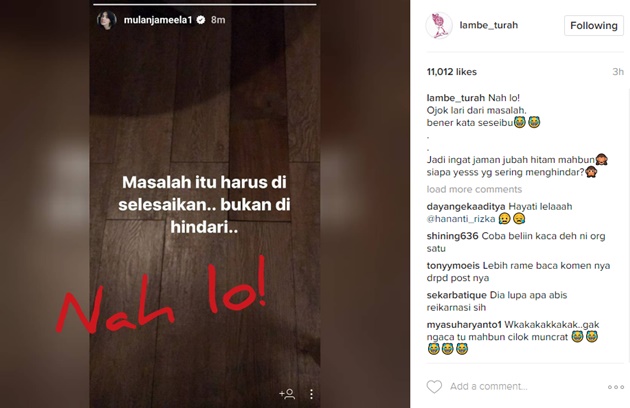Open the mulanjameela1 username on story
630x408 pixels.
pyautogui.click(x=158, y=20)
